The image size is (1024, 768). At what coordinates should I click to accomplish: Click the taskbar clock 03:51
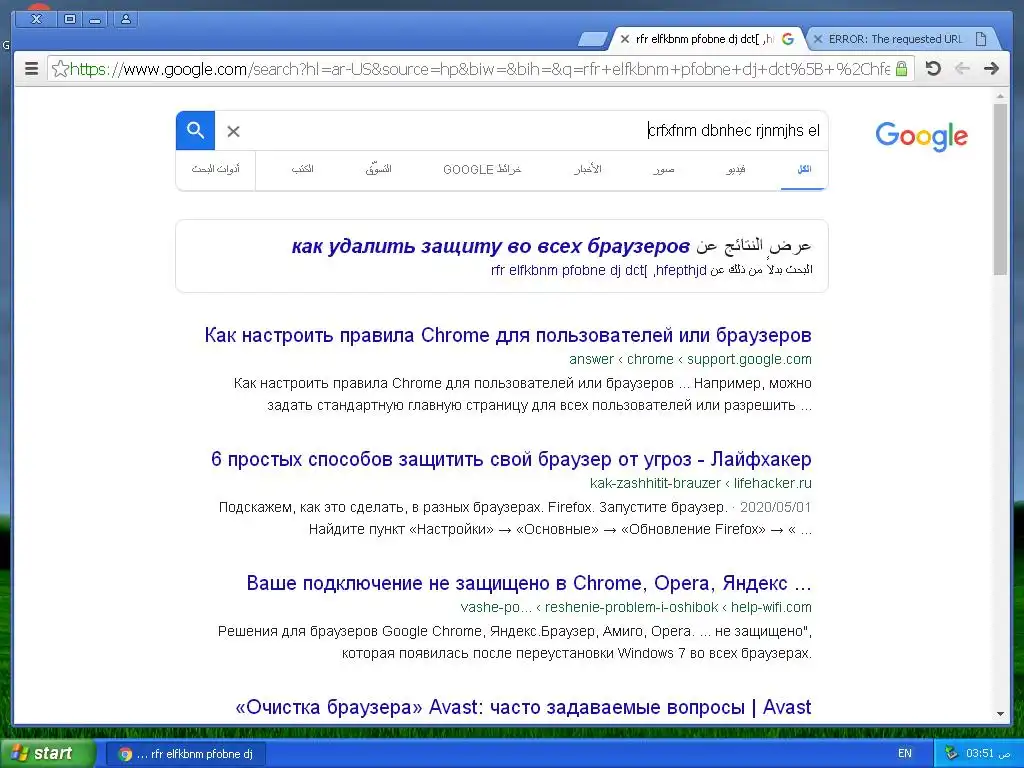(x=987, y=754)
